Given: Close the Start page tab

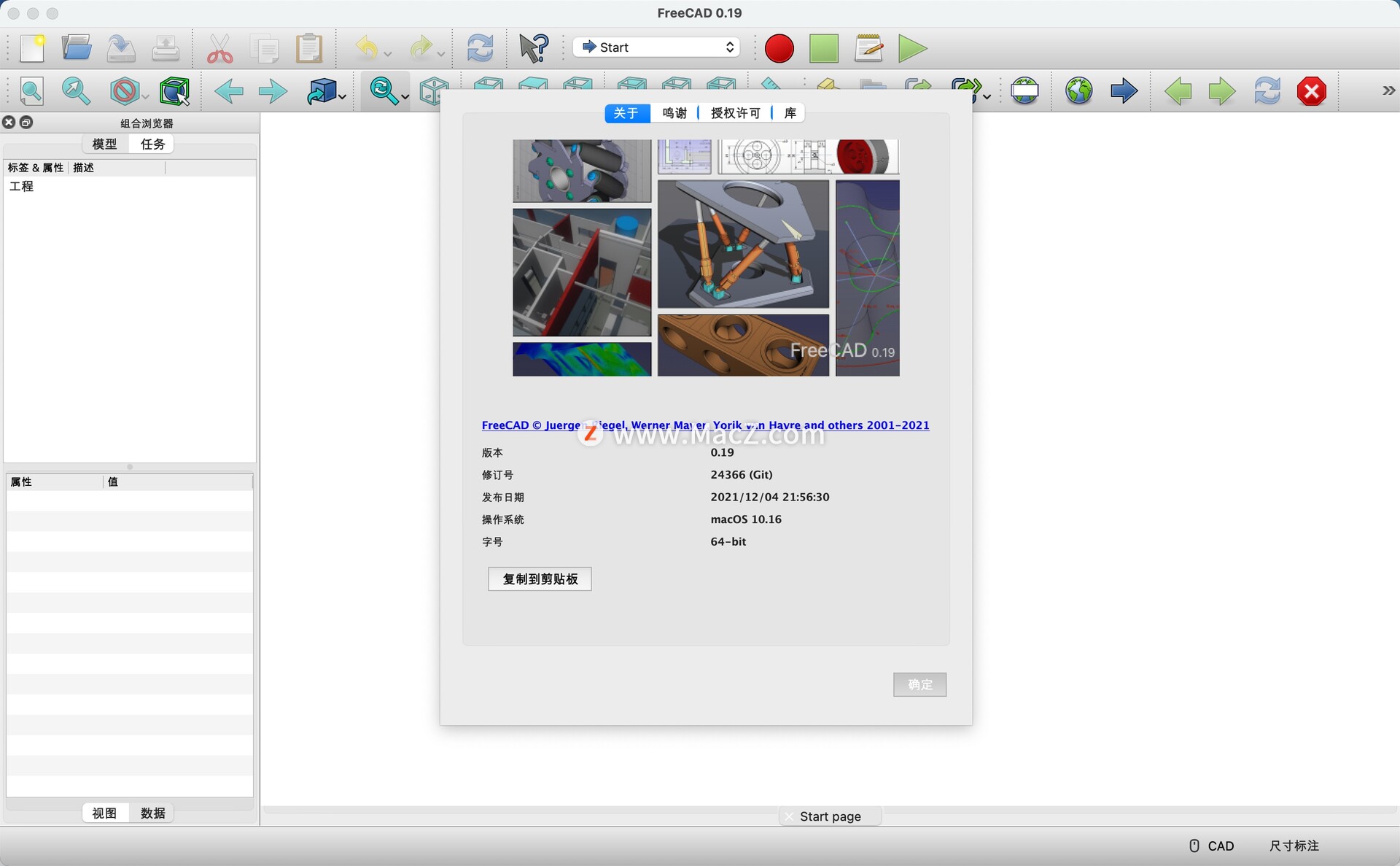Looking at the screenshot, I should click(789, 816).
